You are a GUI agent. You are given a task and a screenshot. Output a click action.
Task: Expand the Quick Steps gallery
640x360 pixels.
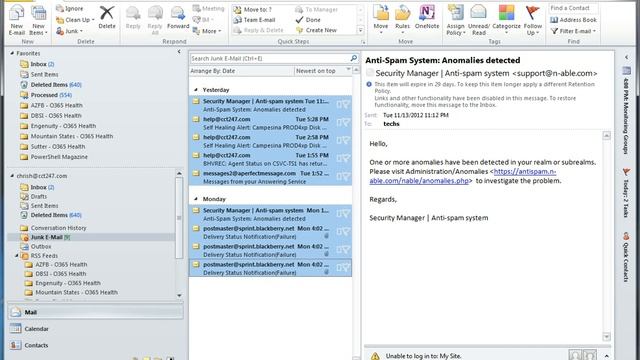(360, 30)
